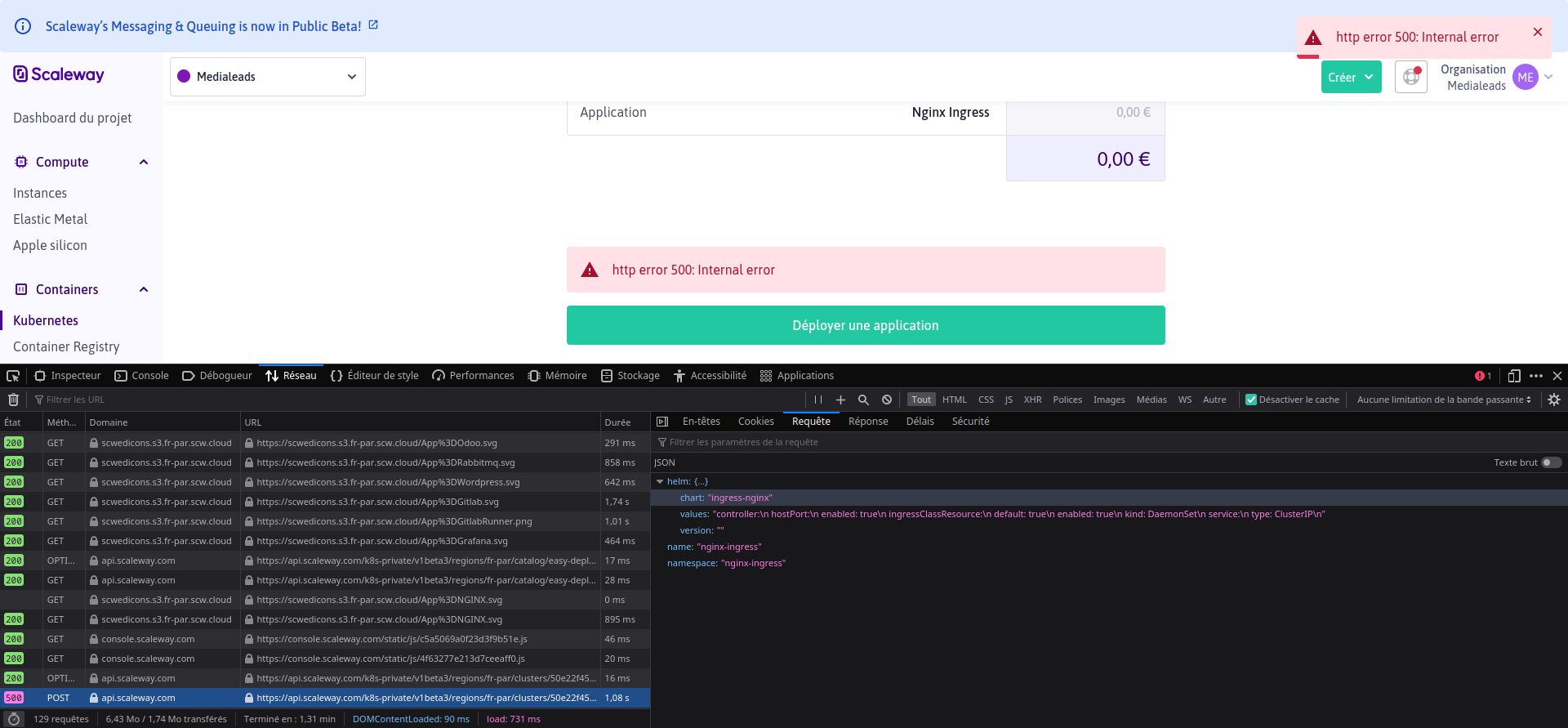Go to Dashboard du projet

point(73,118)
